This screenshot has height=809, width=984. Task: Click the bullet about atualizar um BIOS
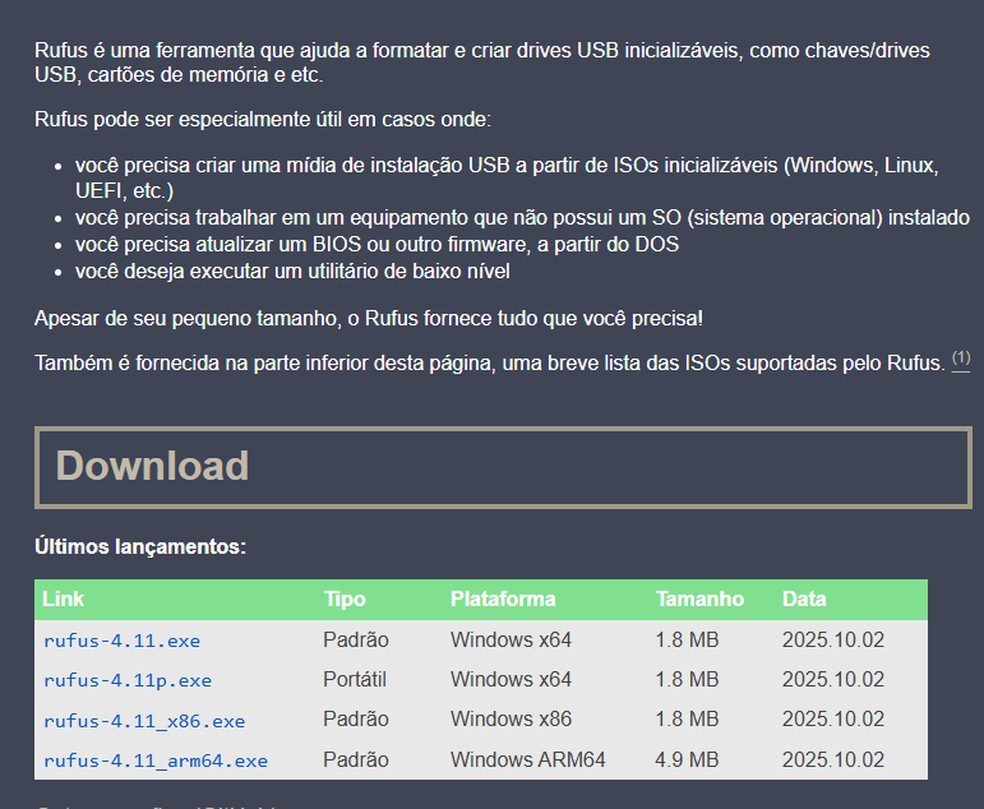click(x=377, y=244)
